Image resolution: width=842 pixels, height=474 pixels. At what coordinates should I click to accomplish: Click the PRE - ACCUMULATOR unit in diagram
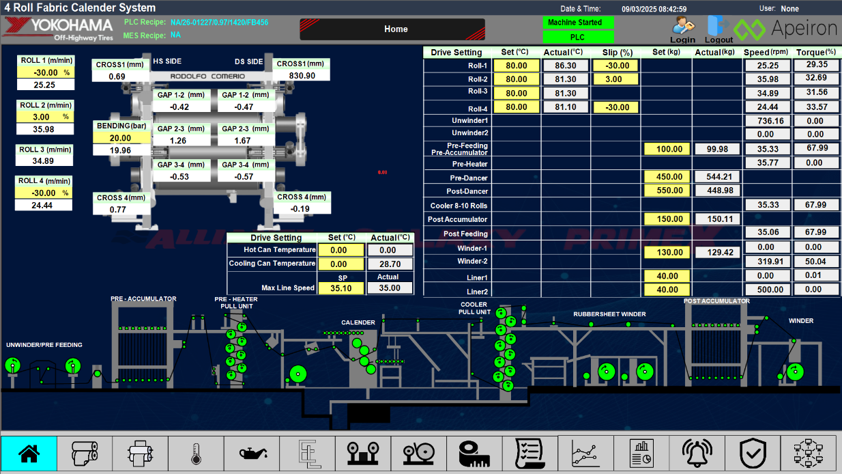point(143,346)
